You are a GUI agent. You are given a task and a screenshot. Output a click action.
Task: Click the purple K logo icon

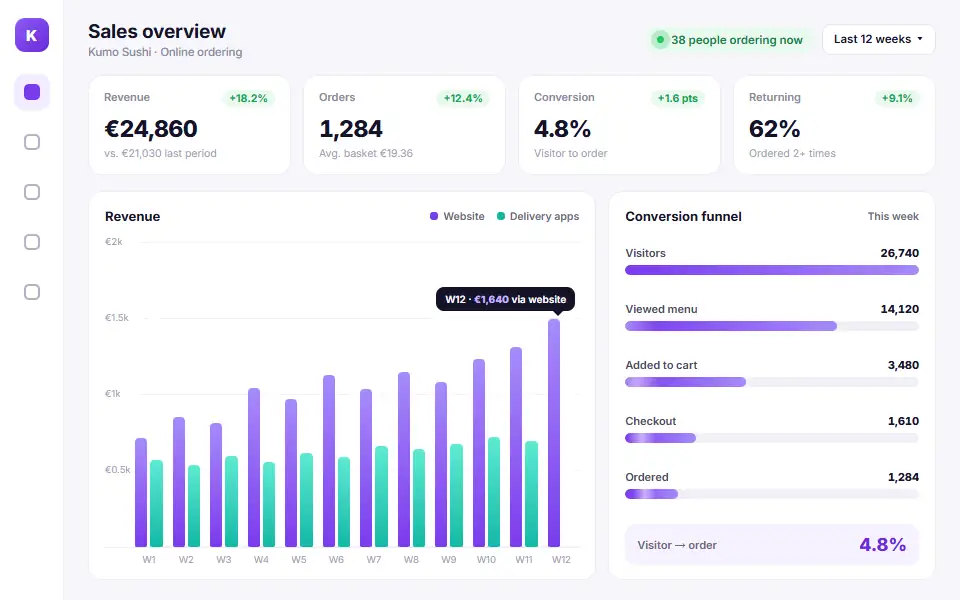pyautogui.click(x=32, y=35)
